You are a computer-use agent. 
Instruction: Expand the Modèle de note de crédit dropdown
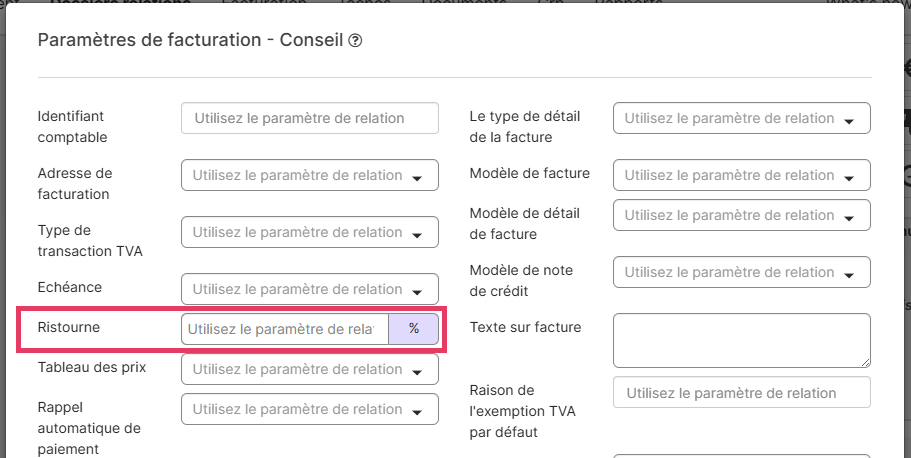[741, 272]
